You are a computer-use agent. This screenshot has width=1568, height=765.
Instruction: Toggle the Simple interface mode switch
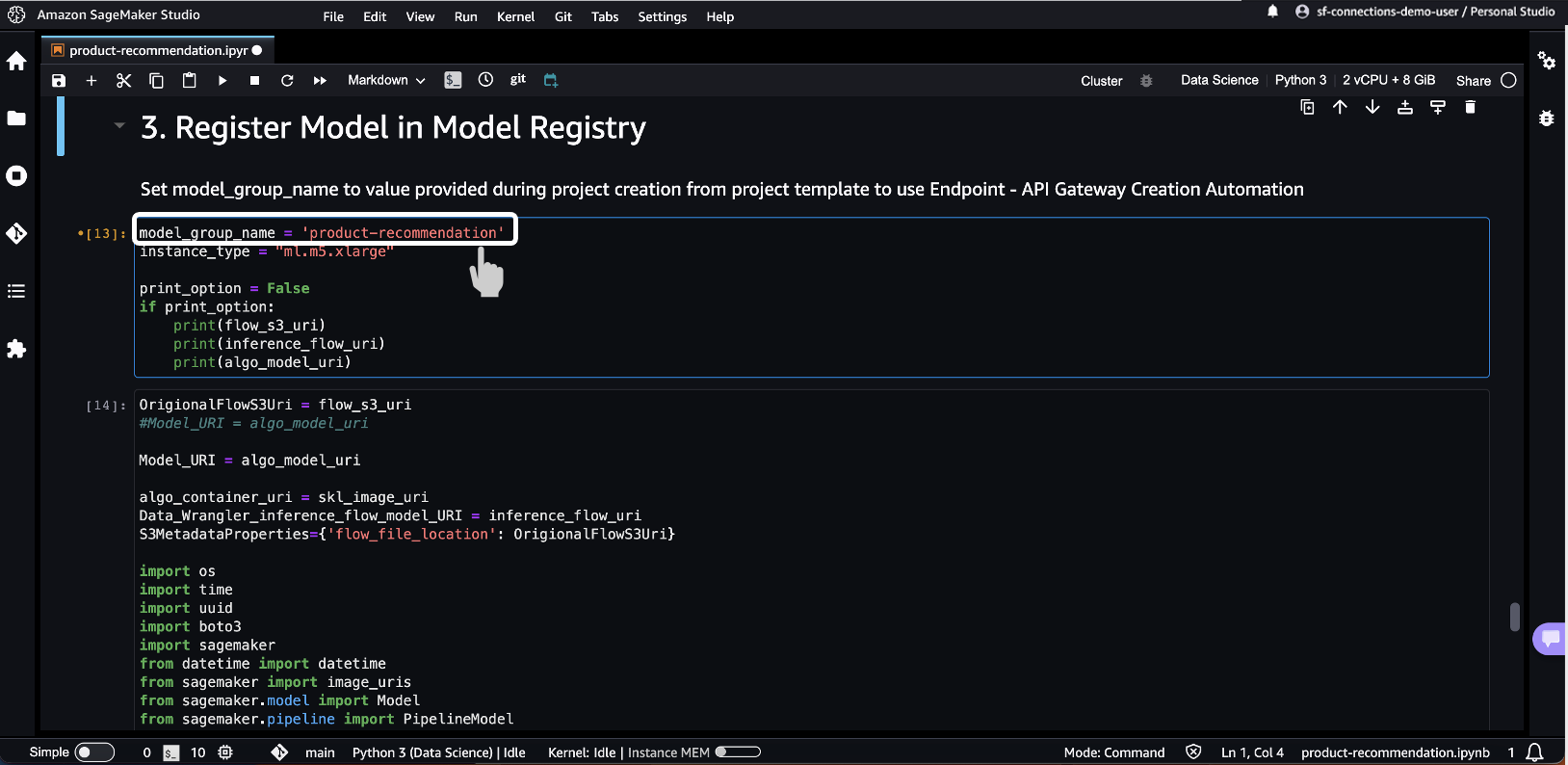click(93, 752)
